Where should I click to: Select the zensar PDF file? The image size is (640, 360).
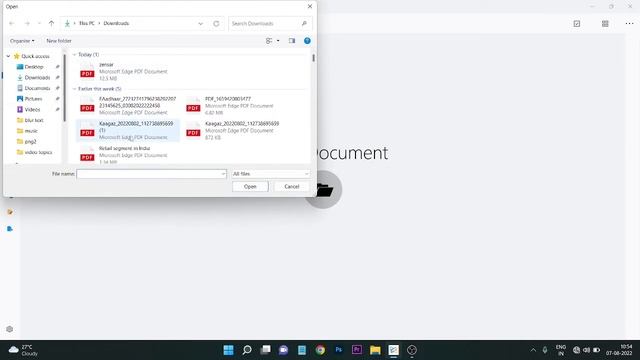[127, 71]
